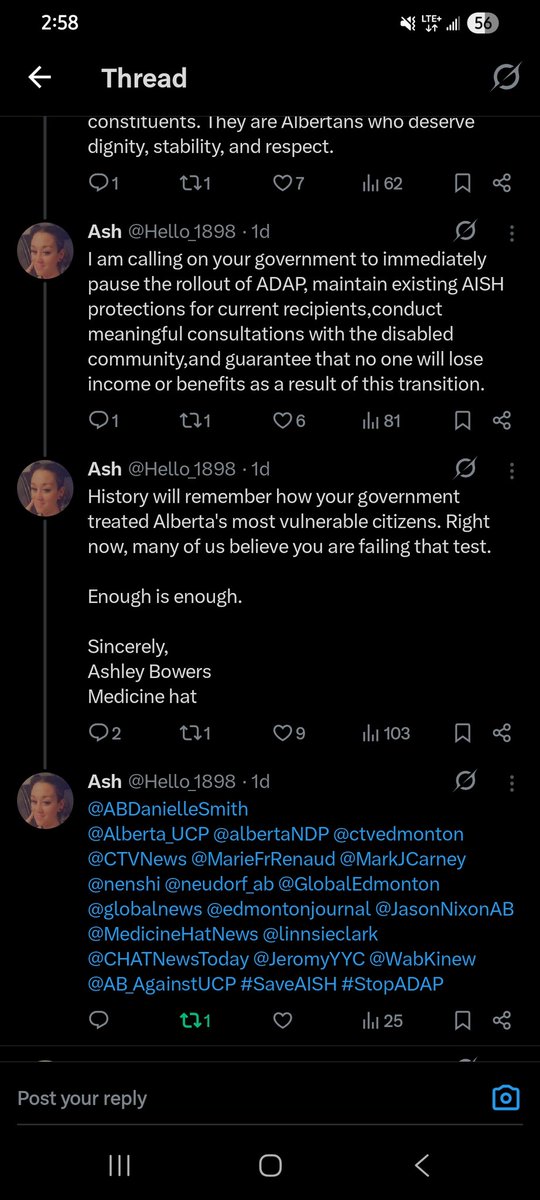The image size is (540, 1200).
Task: Repost the 'History will remember' post
Action: pos(194,733)
